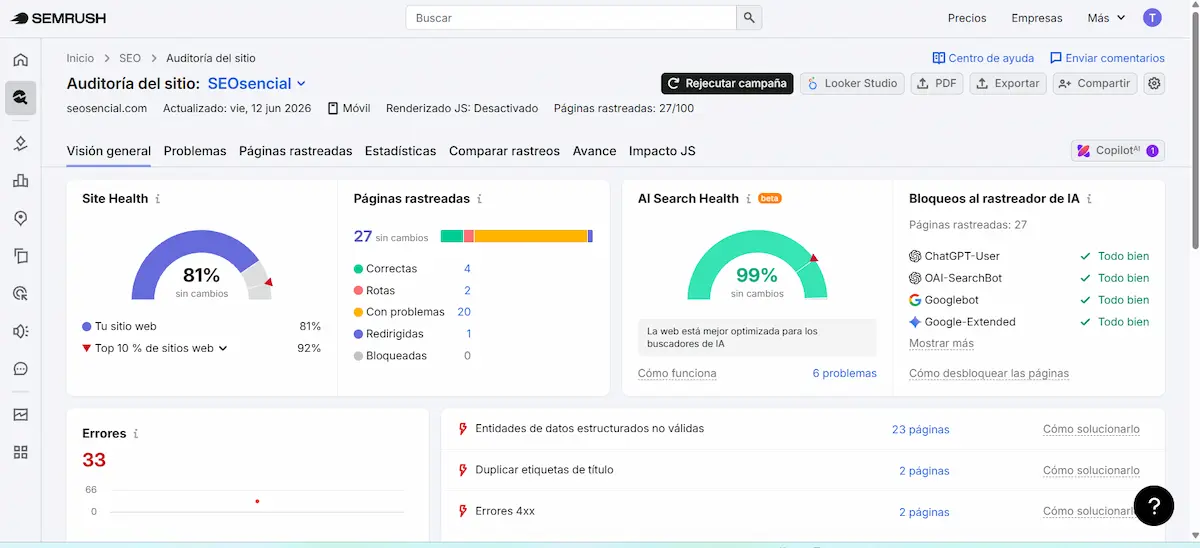
Task: Click the magnifier search button
Action: (x=749, y=18)
